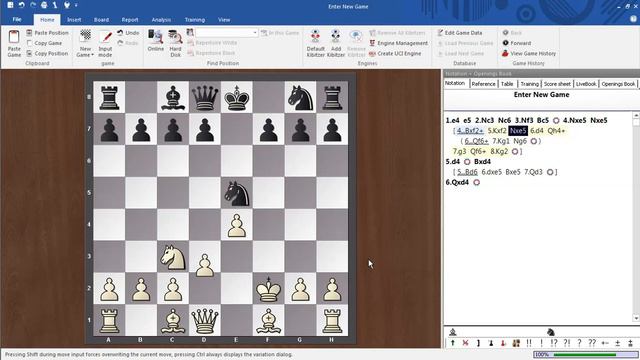
Task: Open the New Game dropdown
Action: click(x=85, y=43)
